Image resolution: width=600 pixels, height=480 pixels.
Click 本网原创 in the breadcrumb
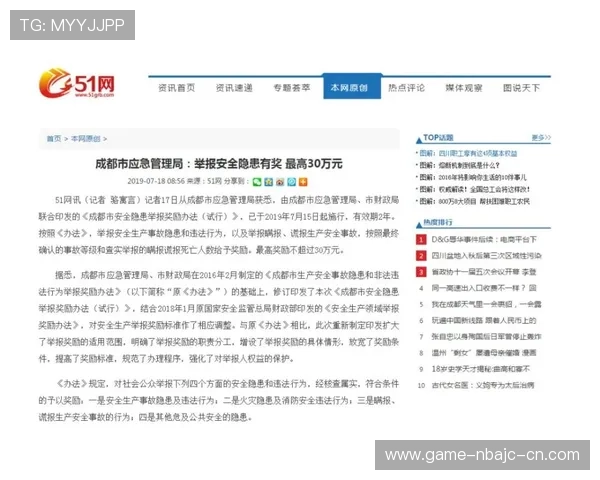click(85, 139)
